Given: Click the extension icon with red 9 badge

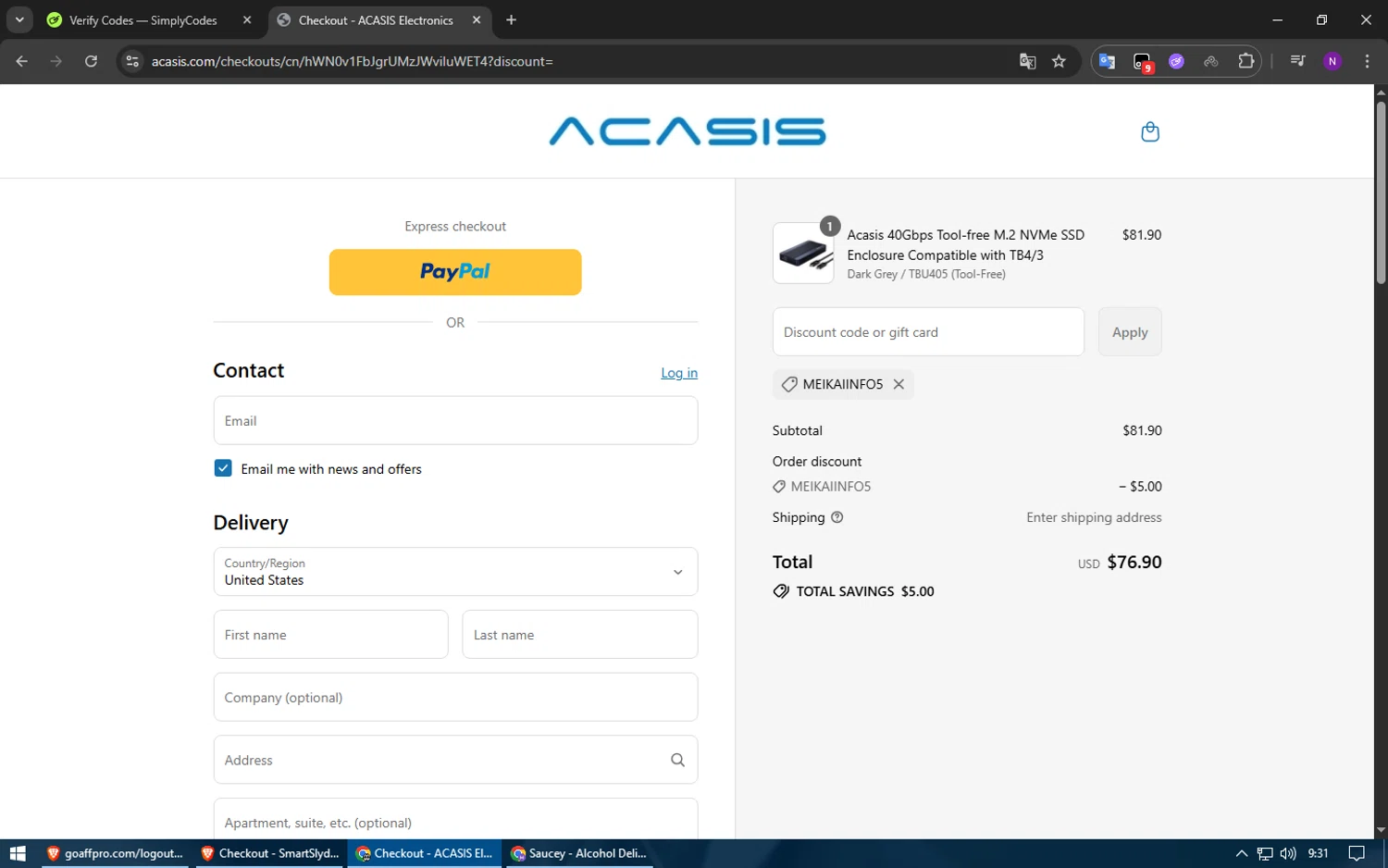Looking at the screenshot, I should click(x=1142, y=62).
